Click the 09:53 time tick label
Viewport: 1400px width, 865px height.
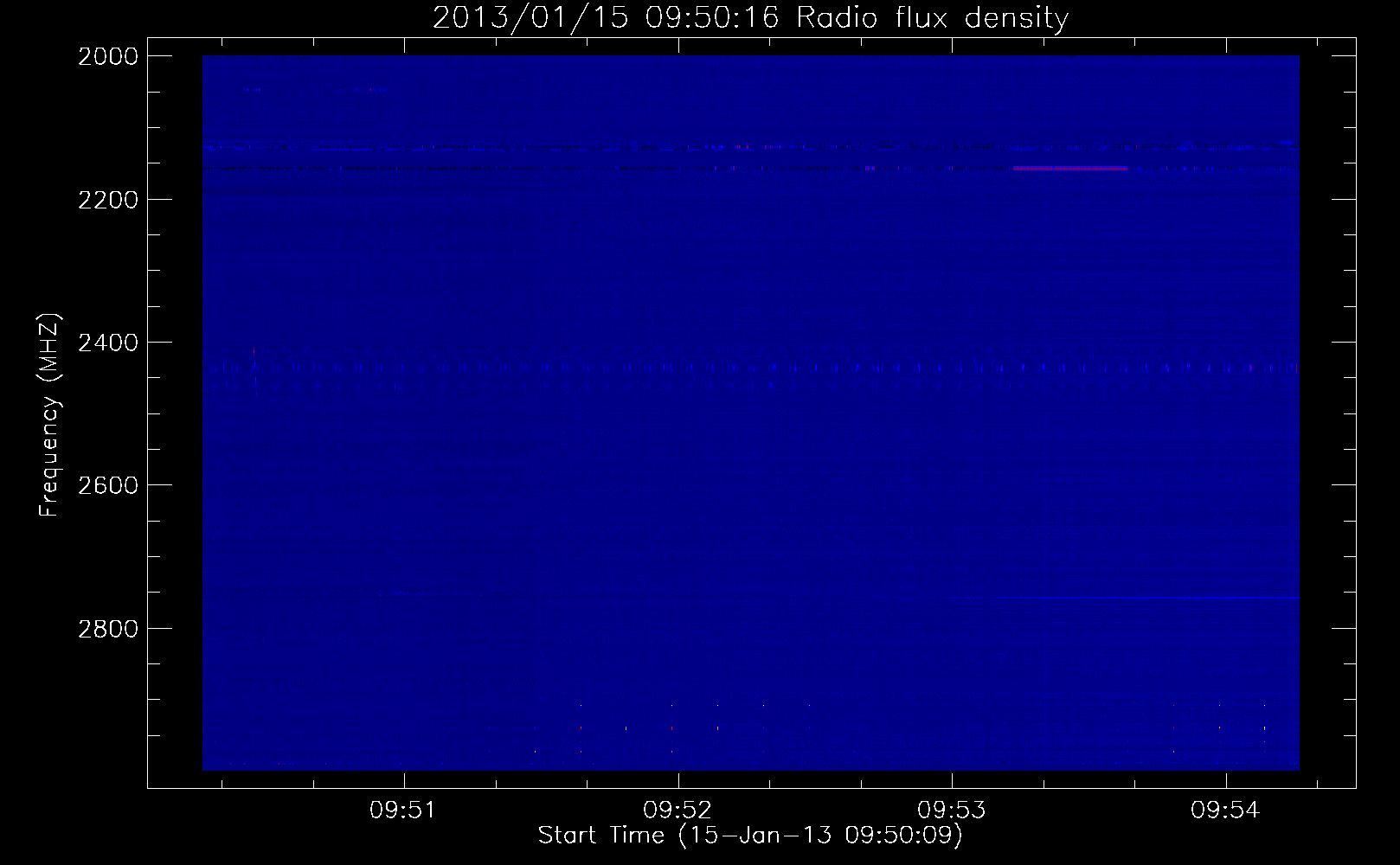[x=951, y=811]
